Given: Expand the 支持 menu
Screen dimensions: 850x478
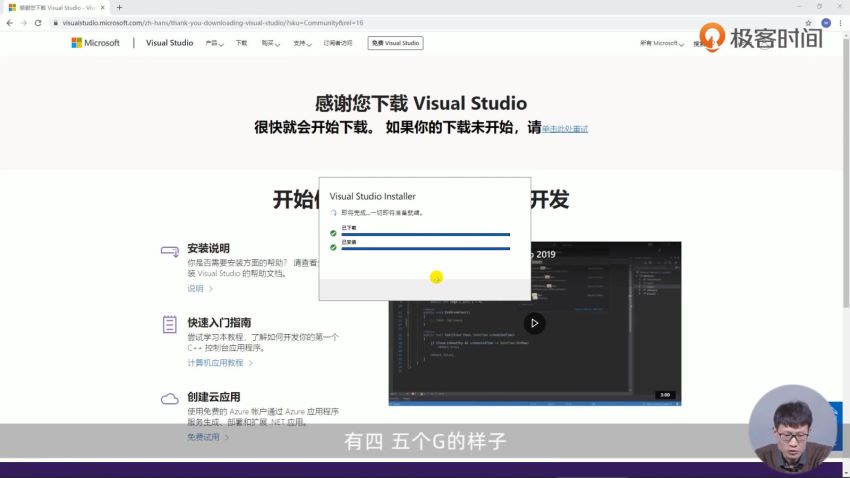Looking at the screenshot, I should (302, 43).
